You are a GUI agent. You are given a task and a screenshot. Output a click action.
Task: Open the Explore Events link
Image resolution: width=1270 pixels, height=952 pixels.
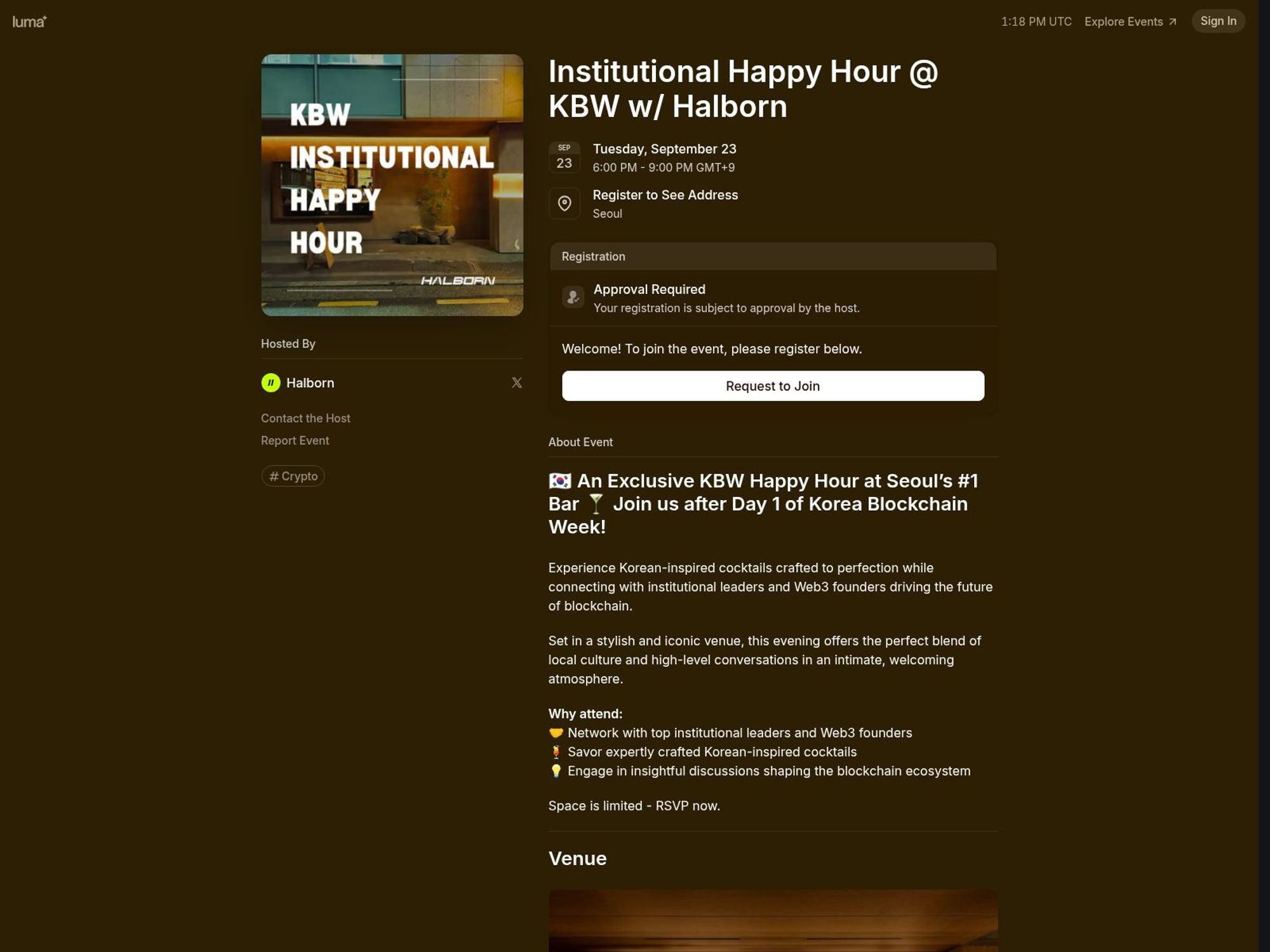[1130, 22]
